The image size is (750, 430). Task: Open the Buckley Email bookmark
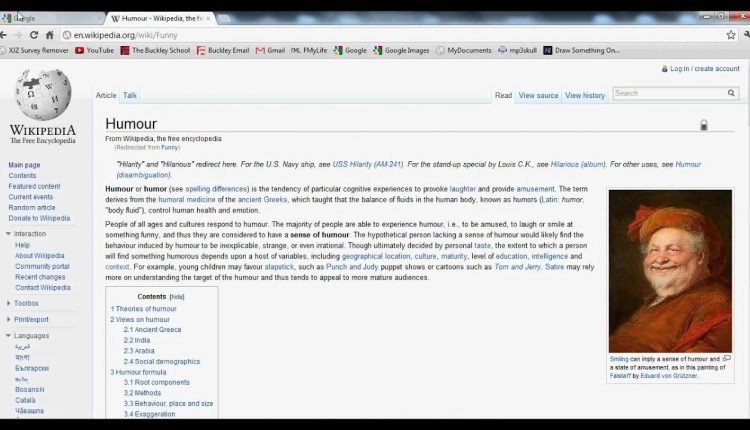click(223, 50)
